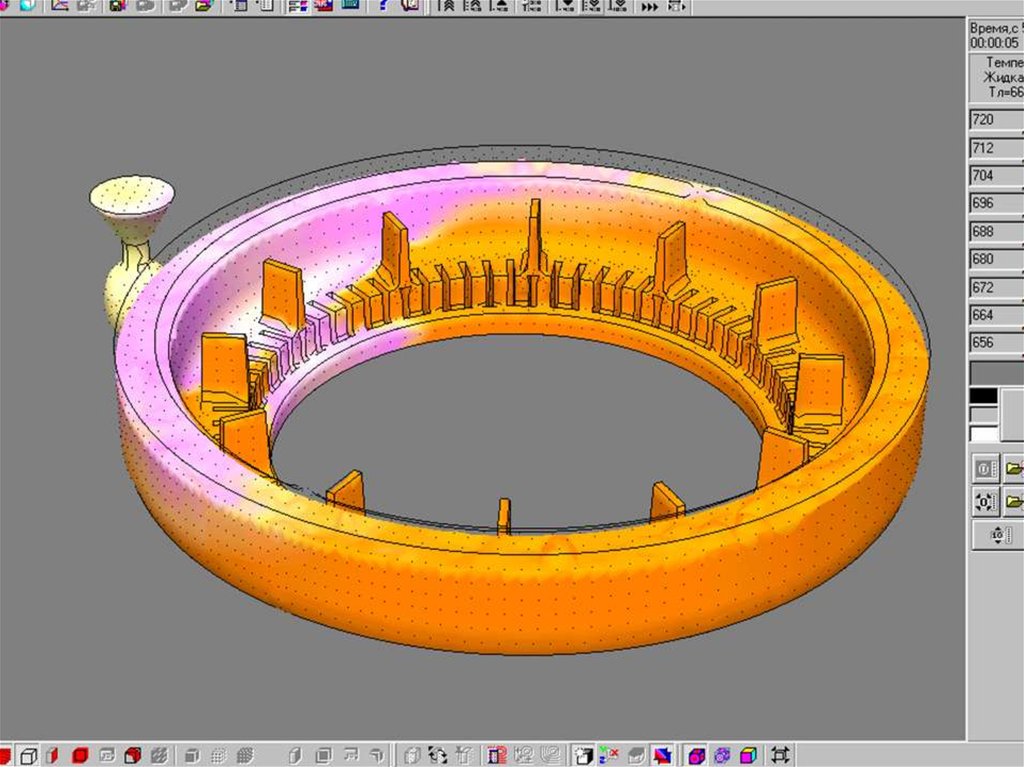Click the 656 temperature scale field
This screenshot has width=1024, height=767.
pyautogui.click(x=995, y=344)
